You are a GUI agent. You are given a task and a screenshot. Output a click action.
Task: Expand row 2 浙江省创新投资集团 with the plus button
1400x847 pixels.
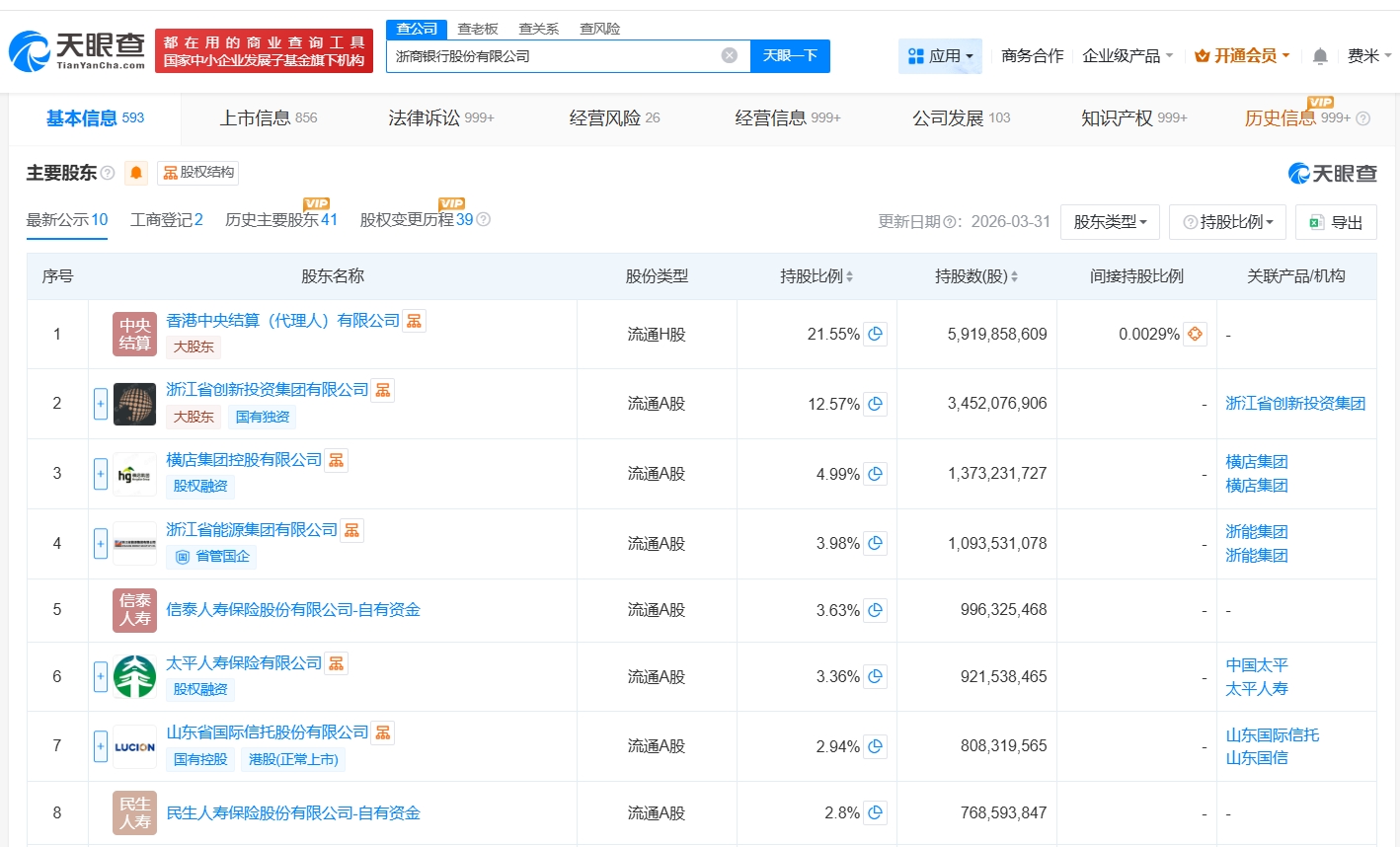(100, 404)
